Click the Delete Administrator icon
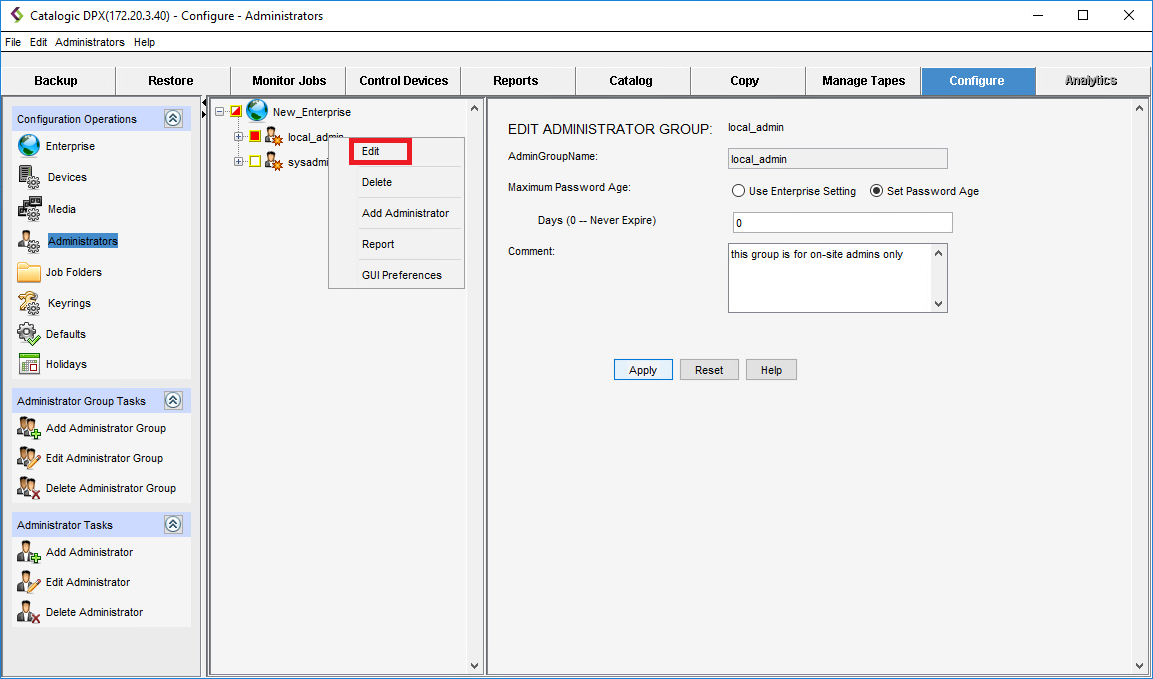The height and width of the screenshot is (679, 1153). [x=29, y=612]
